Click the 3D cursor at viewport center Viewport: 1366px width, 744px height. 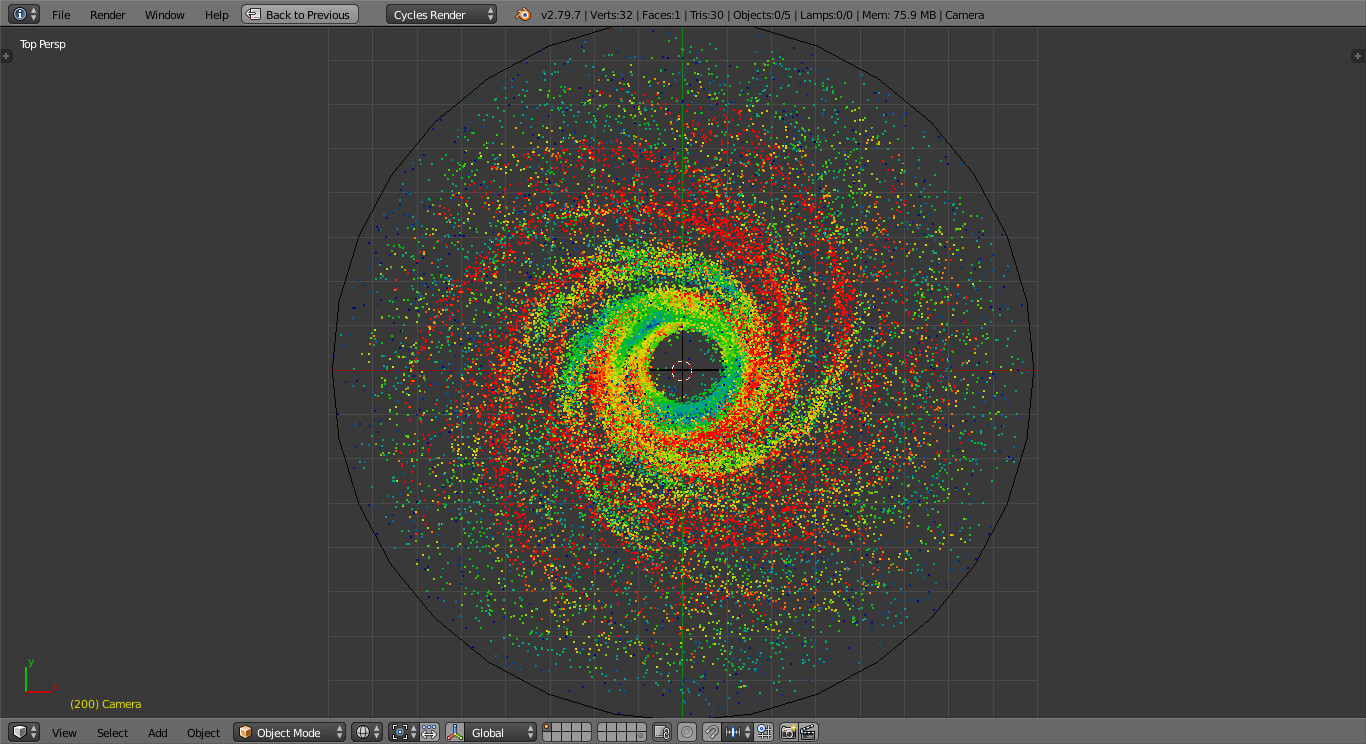click(683, 370)
